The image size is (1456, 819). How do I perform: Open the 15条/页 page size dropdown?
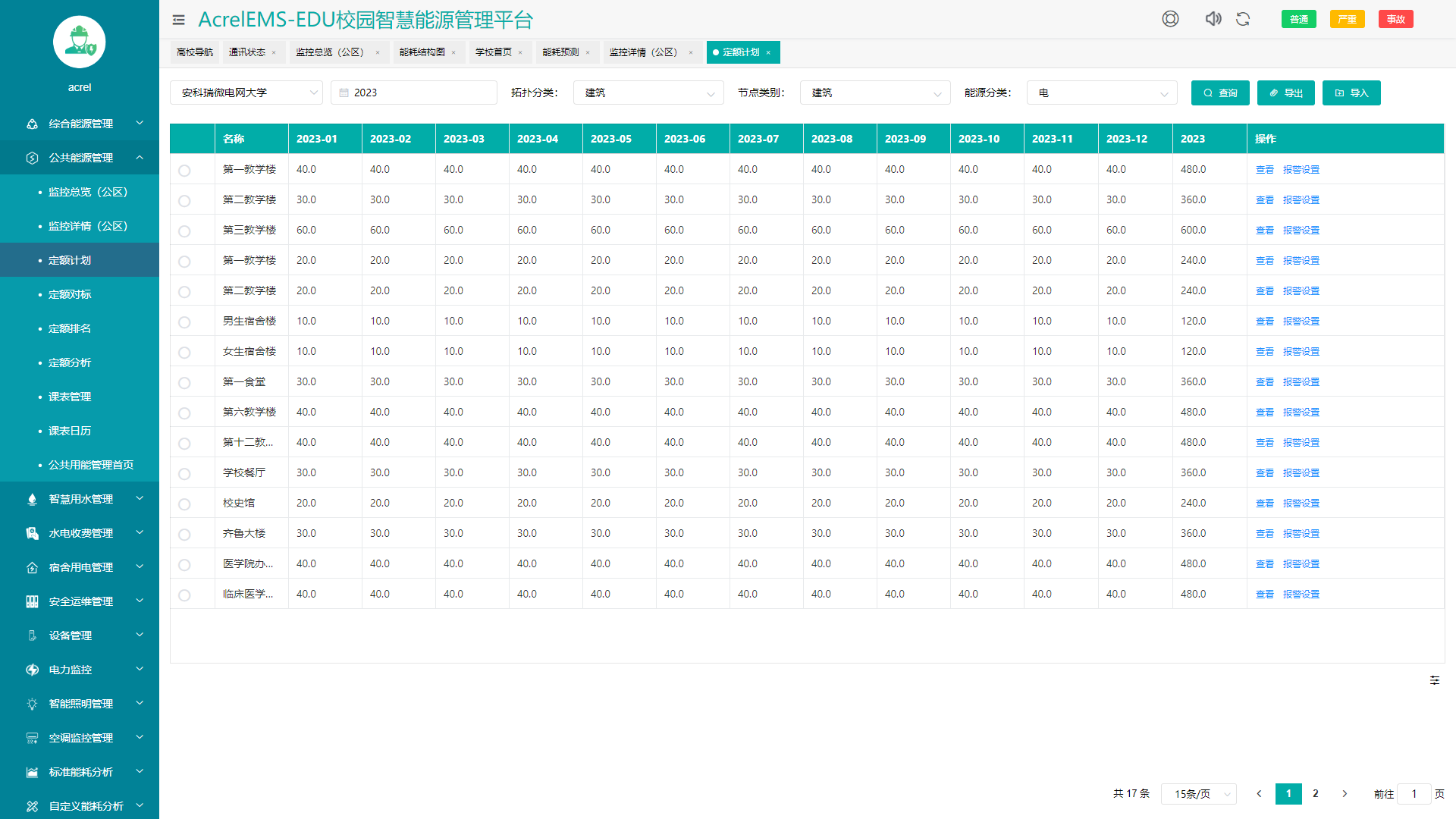click(1199, 794)
